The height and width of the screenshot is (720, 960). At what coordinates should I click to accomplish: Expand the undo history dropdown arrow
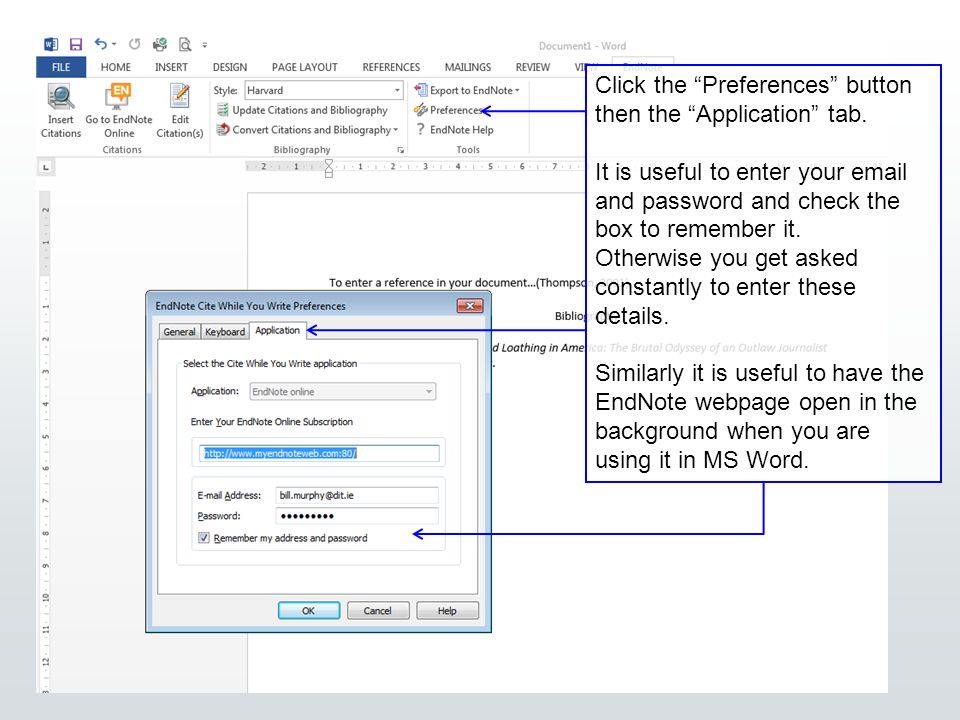click(114, 44)
